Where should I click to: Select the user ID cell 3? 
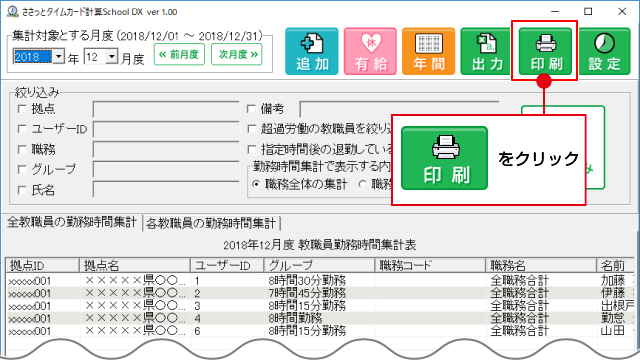pos(198,306)
